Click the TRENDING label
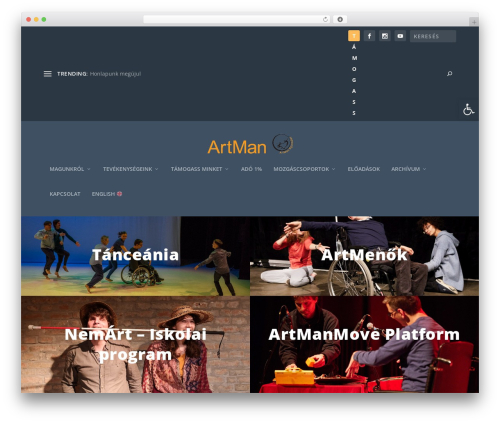Image resolution: width=500 pixels, height=423 pixels. 72,74
